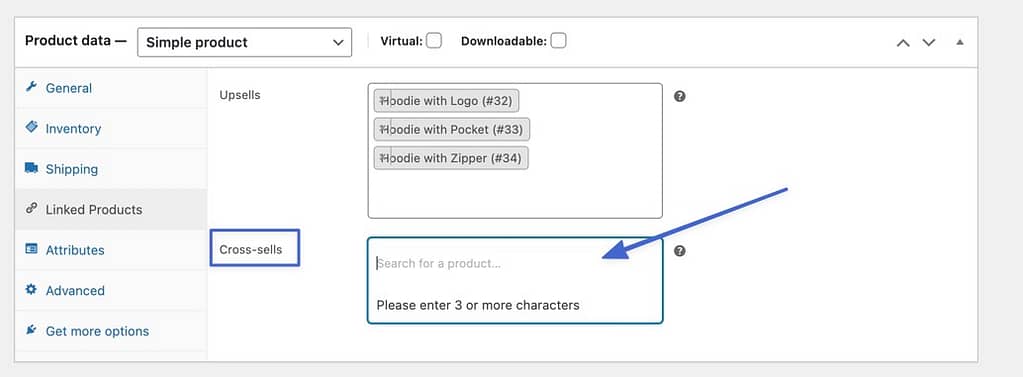Switch to the Attributes tab

pos(74,250)
